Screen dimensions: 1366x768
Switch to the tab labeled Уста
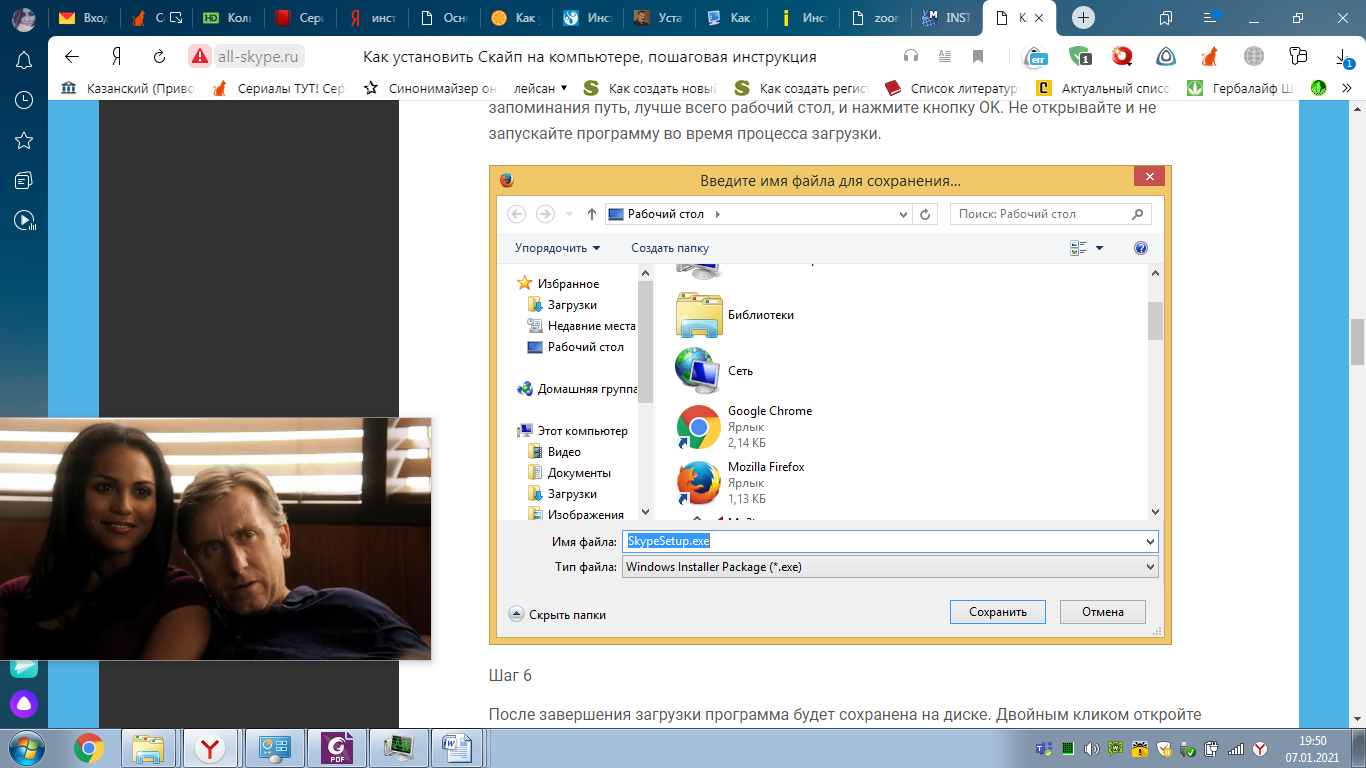click(659, 18)
